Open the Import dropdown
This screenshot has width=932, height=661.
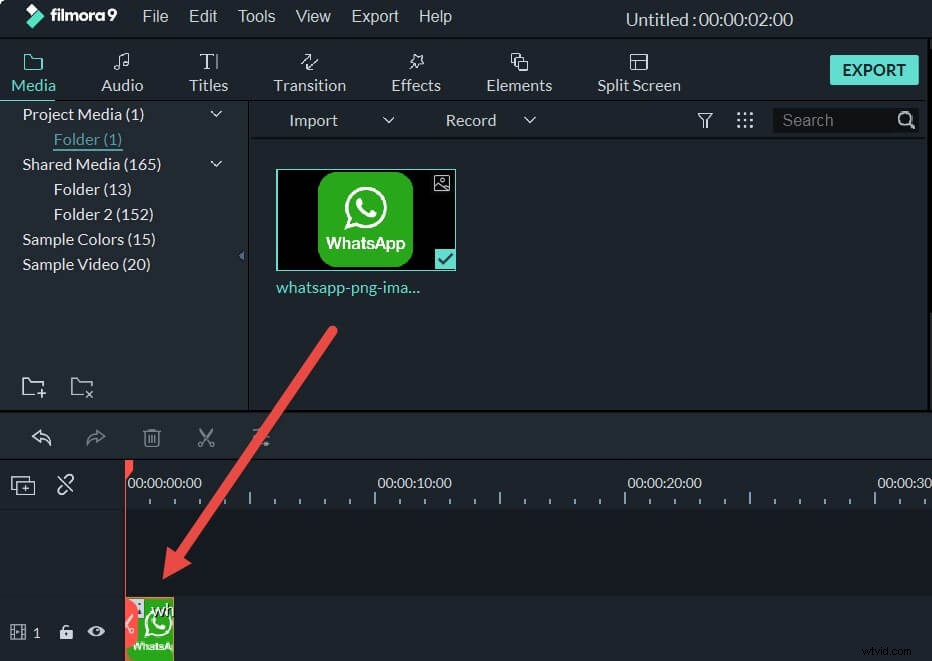[x=389, y=120]
